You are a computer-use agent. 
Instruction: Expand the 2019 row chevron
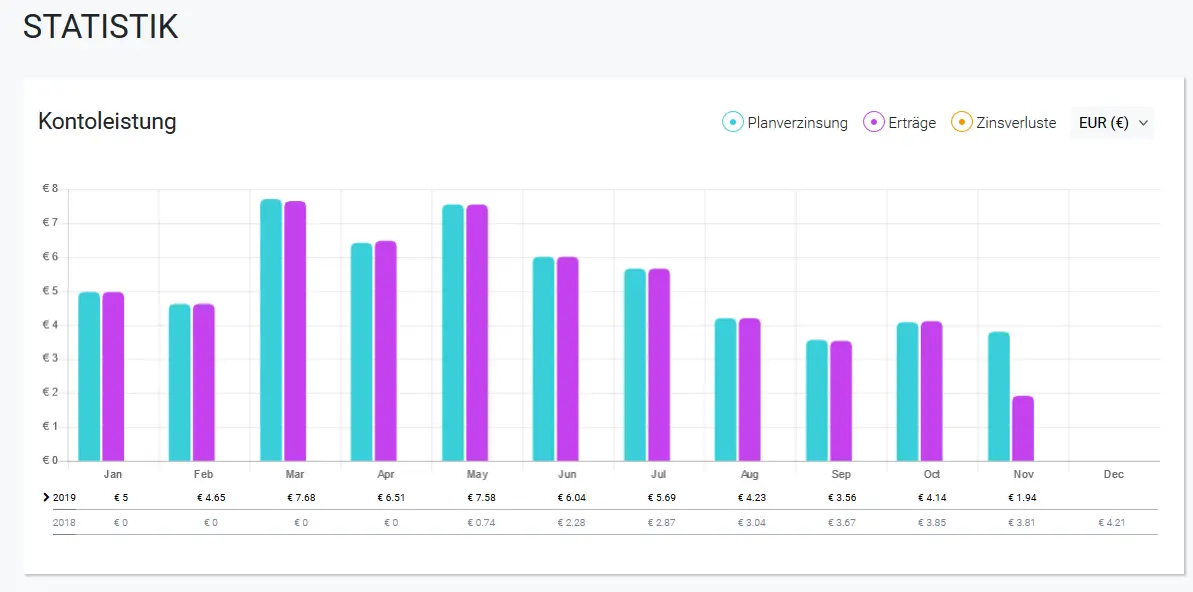click(47, 498)
